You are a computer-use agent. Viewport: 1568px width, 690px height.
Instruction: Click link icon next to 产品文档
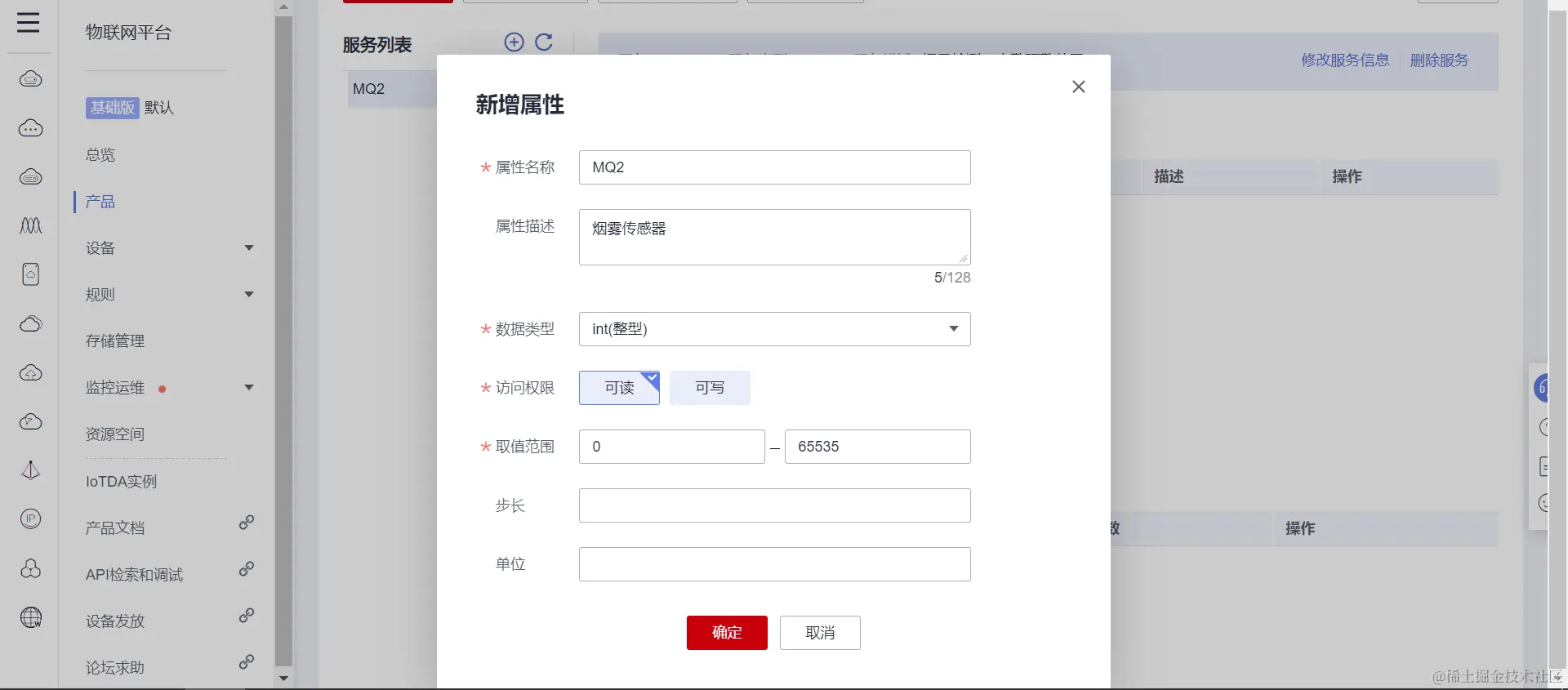point(247,522)
